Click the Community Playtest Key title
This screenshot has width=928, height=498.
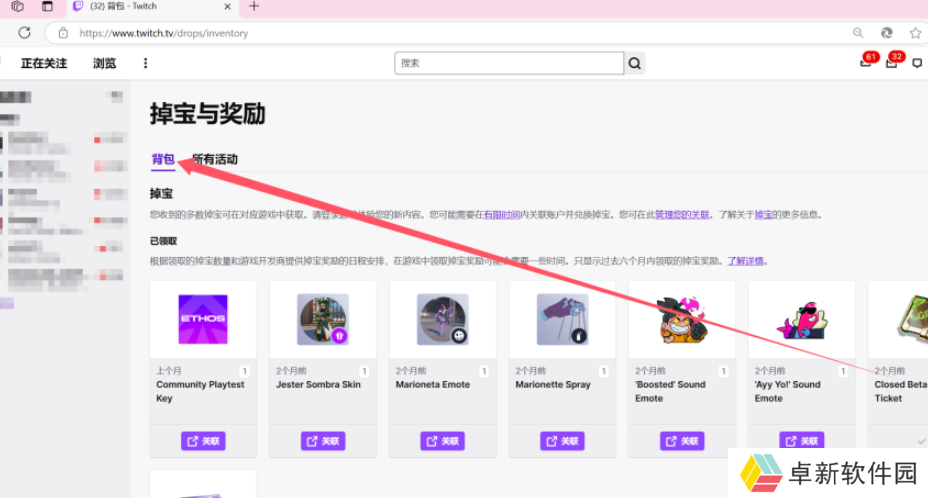[200, 391]
